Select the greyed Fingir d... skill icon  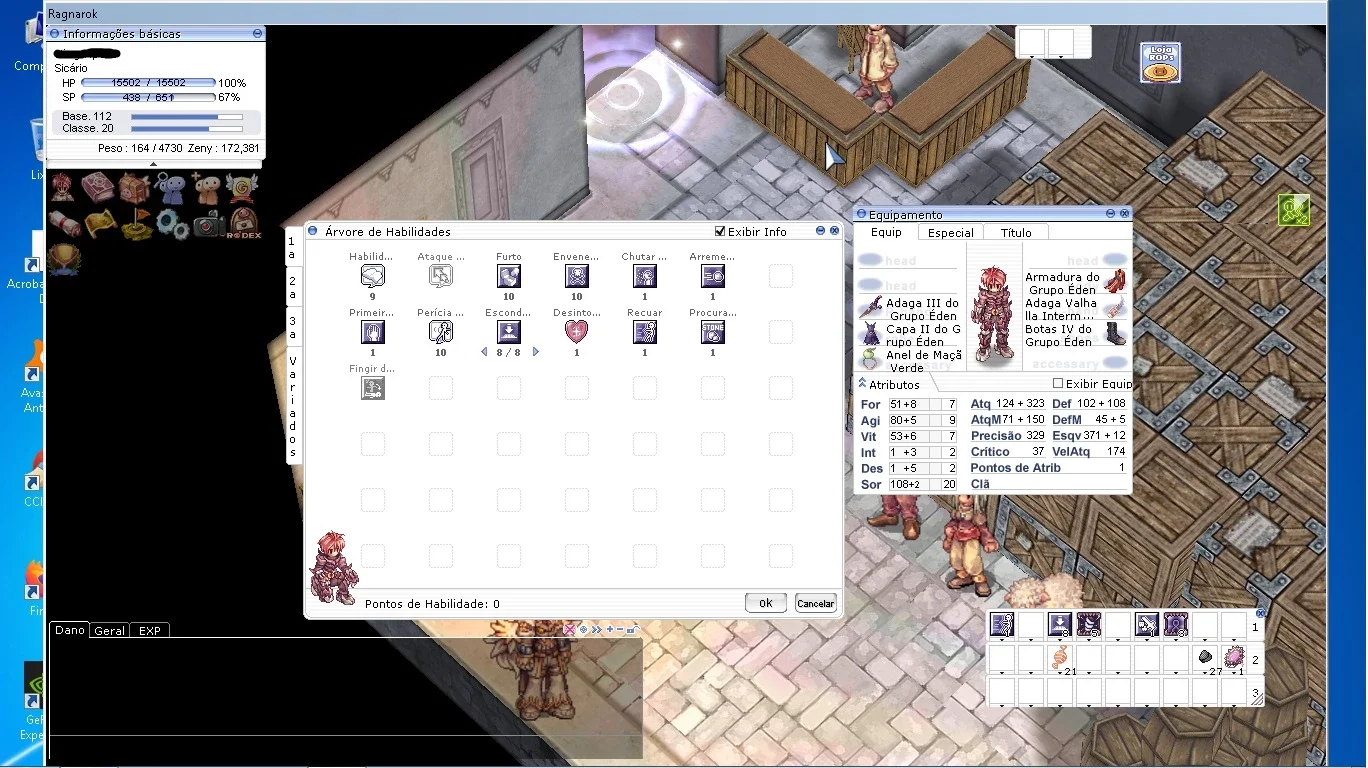click(x=373, y=388)
